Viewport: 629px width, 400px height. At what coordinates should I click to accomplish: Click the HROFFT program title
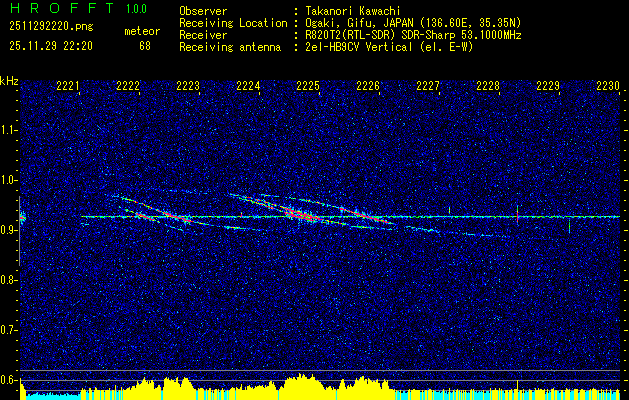(62, 8)
